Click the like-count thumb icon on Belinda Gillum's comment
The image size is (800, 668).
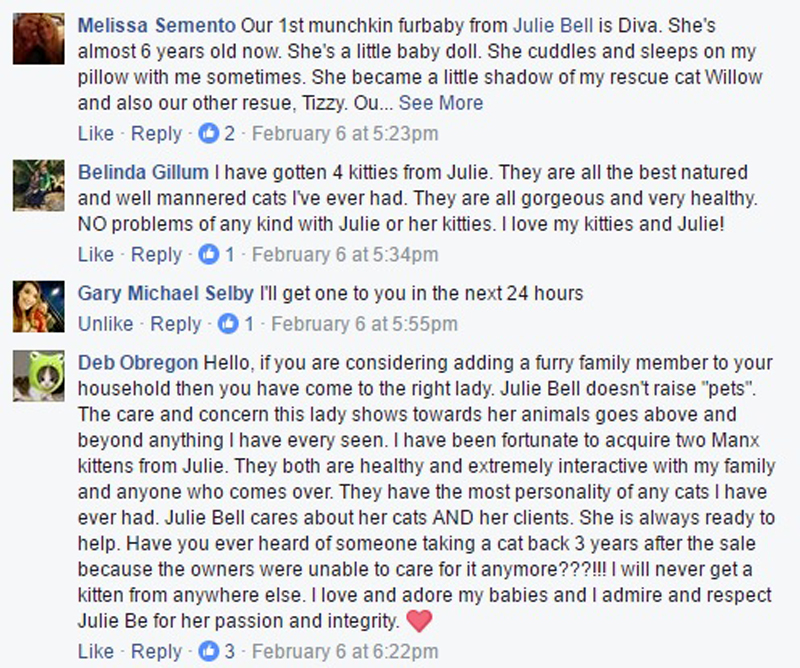(209, 254)
